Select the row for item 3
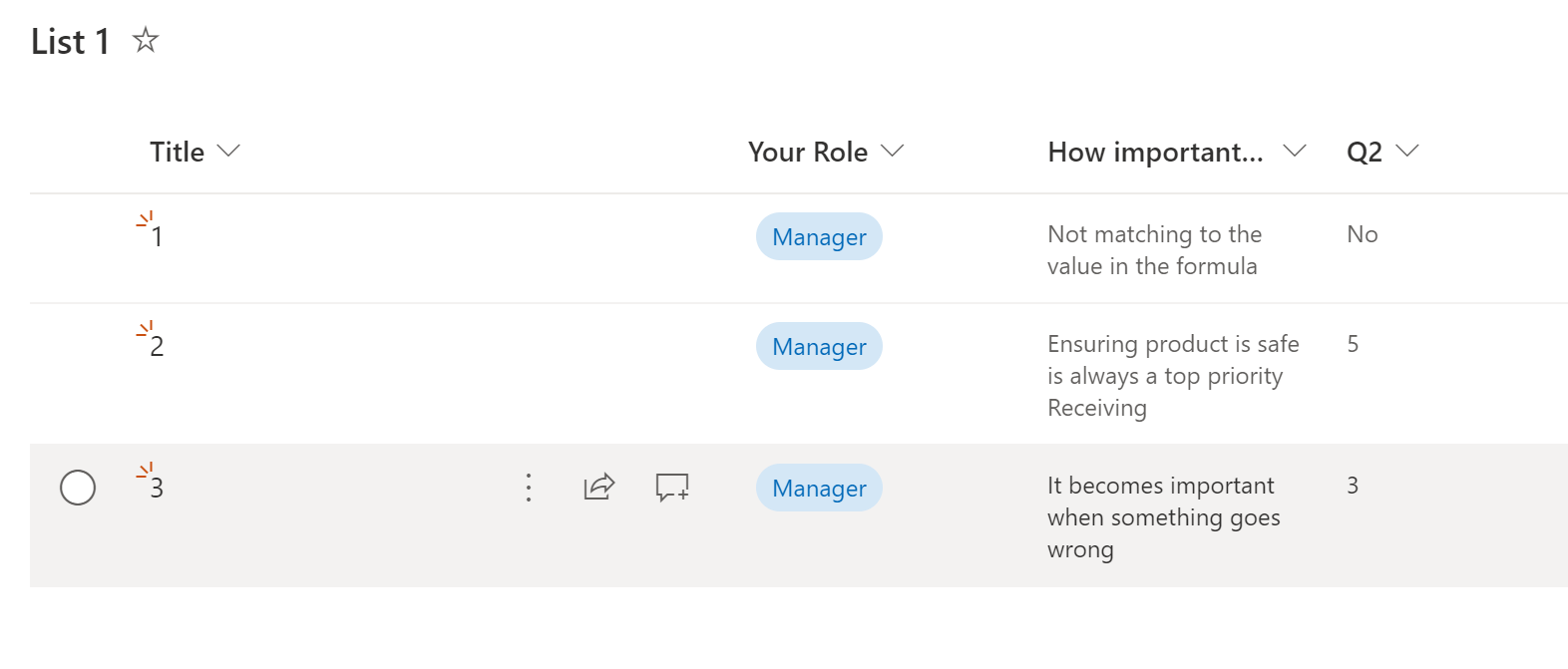The height and width of the screenshot is (669, 1568). [x=78, y=488]
